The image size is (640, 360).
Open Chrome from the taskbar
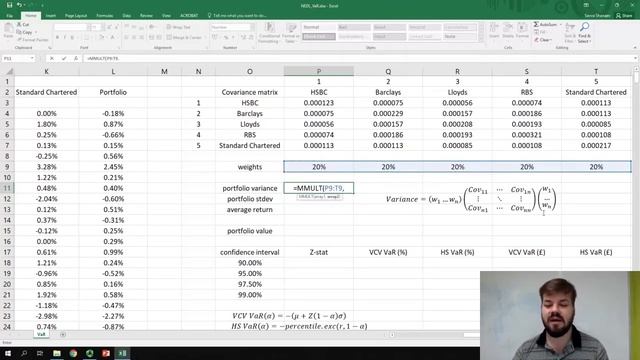tap(73, 353)
